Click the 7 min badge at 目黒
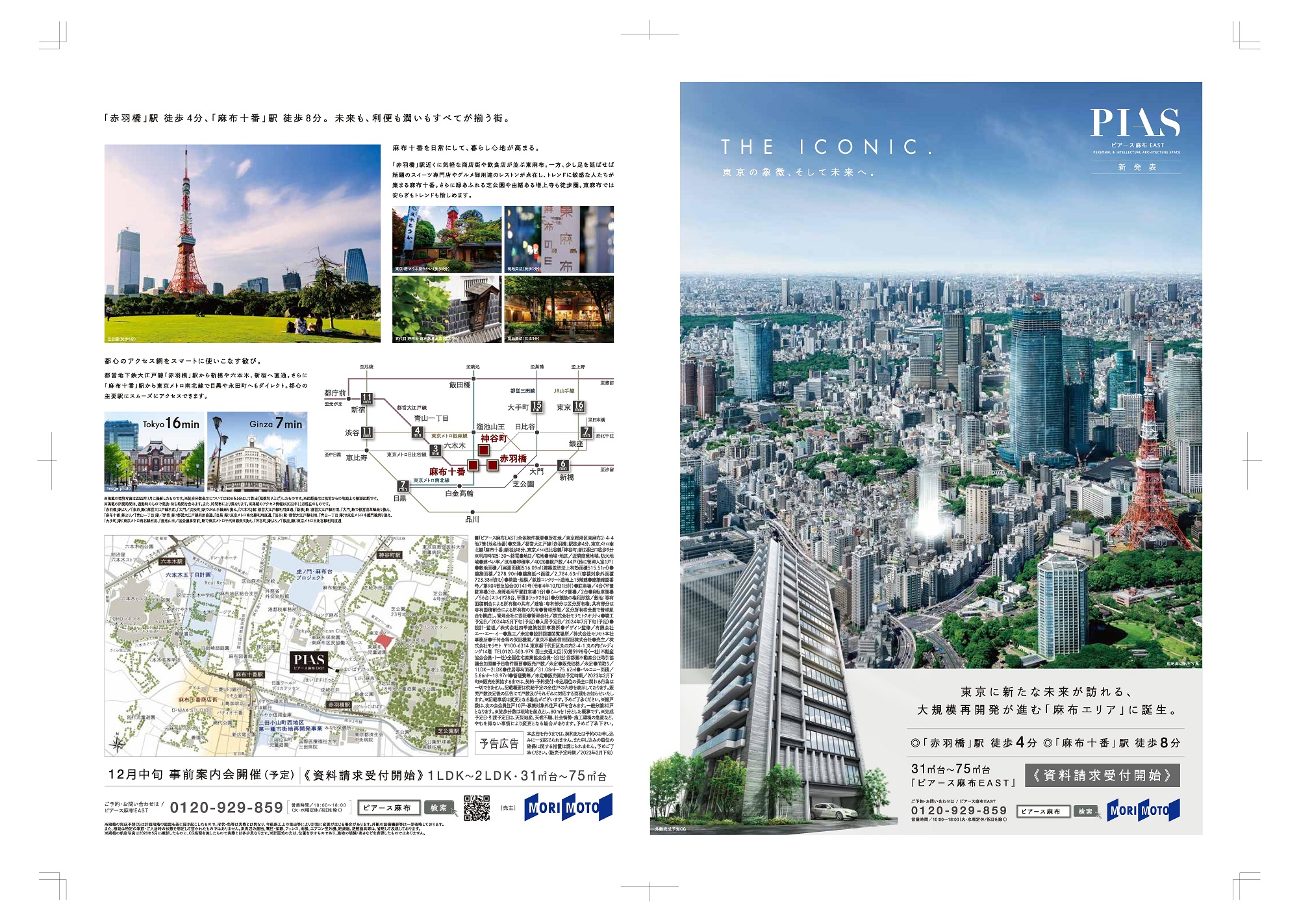 (x=403, y=486)
